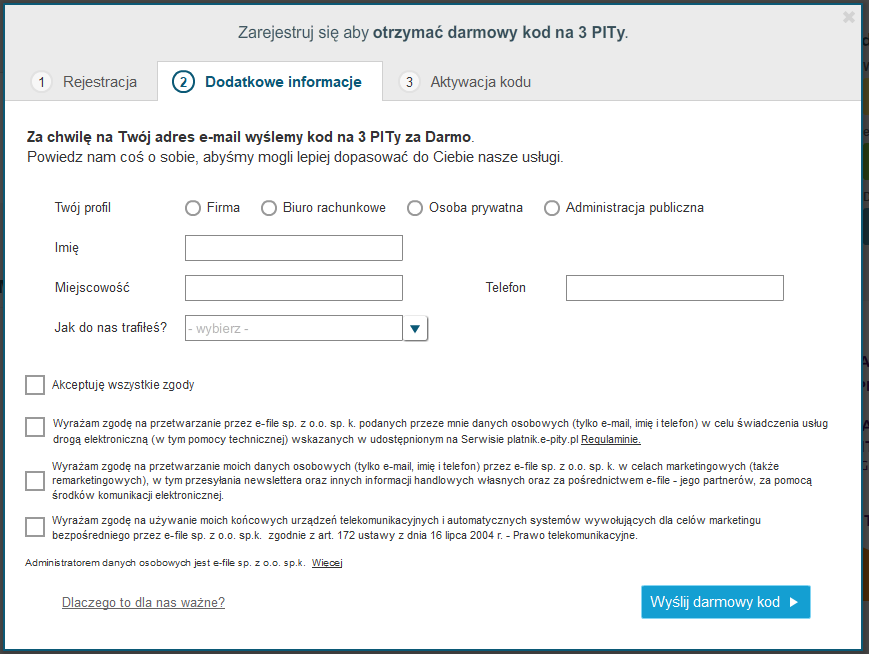
Task: Click the step 1 circle icon
Action: click(x=41, y=82)
